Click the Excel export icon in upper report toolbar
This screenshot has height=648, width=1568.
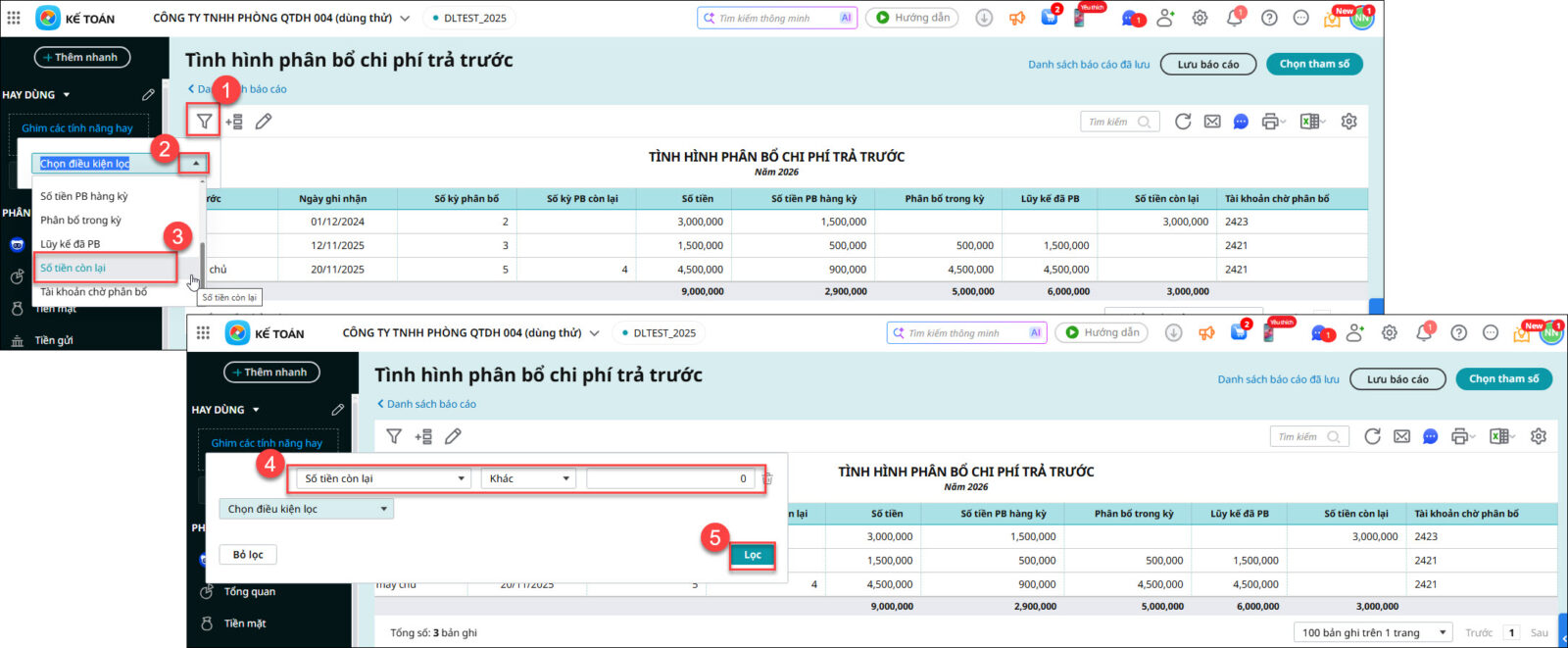(x=1309, y=122)
